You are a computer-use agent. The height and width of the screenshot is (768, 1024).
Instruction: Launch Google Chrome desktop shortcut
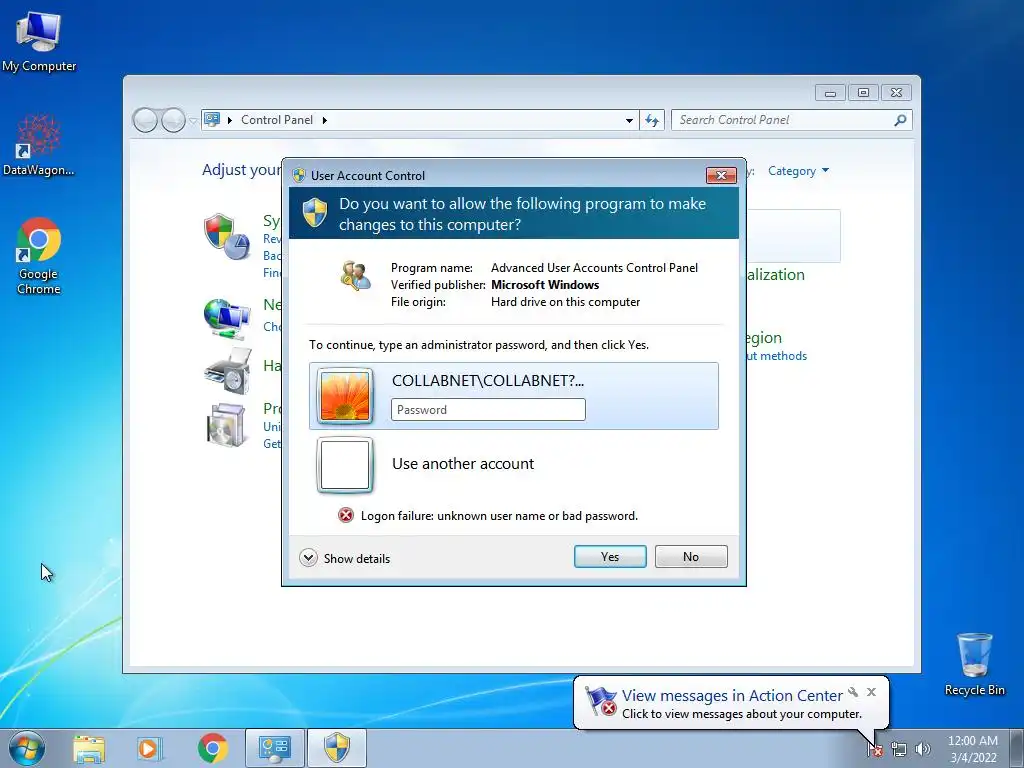tap(39, 256)
